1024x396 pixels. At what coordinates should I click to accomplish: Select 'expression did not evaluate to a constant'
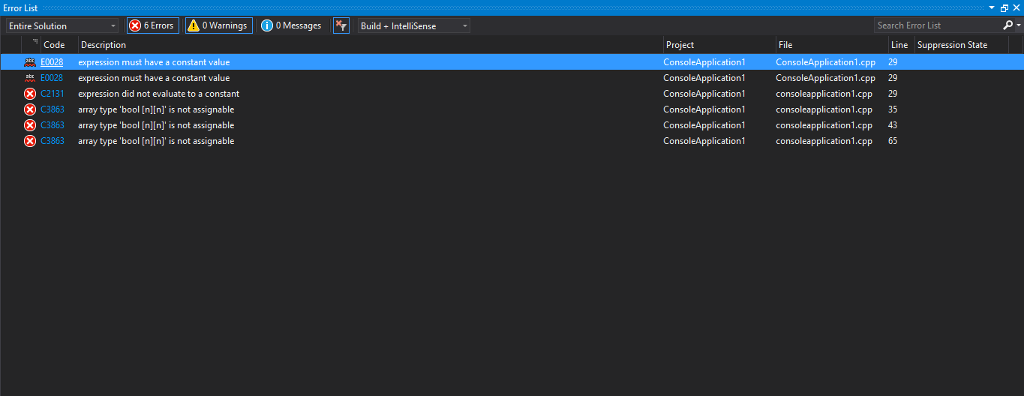[159, 93]
